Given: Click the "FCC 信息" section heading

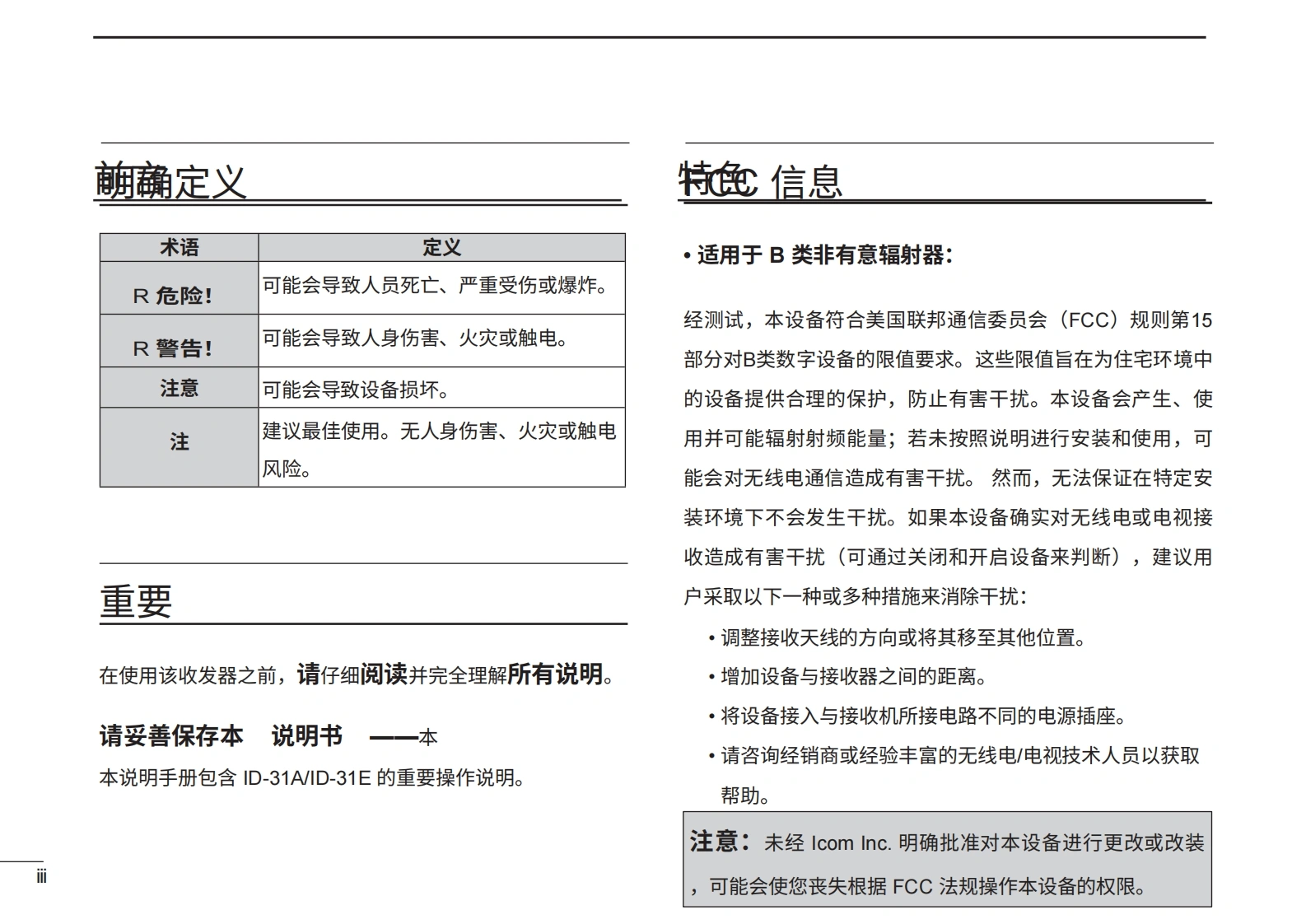Looking at the screenshot, I should 762,182.
